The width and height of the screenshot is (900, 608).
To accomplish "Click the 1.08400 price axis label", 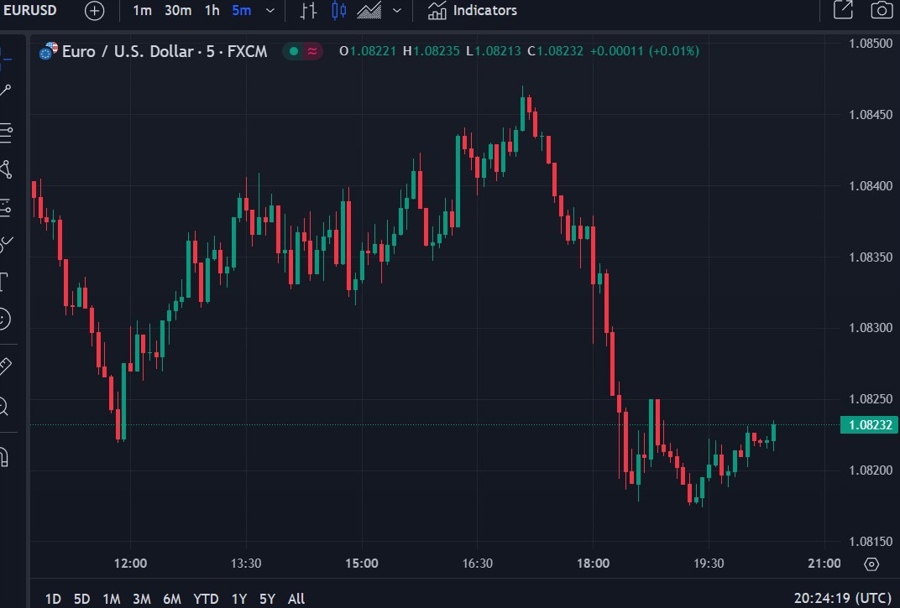I will pos(870,186).
